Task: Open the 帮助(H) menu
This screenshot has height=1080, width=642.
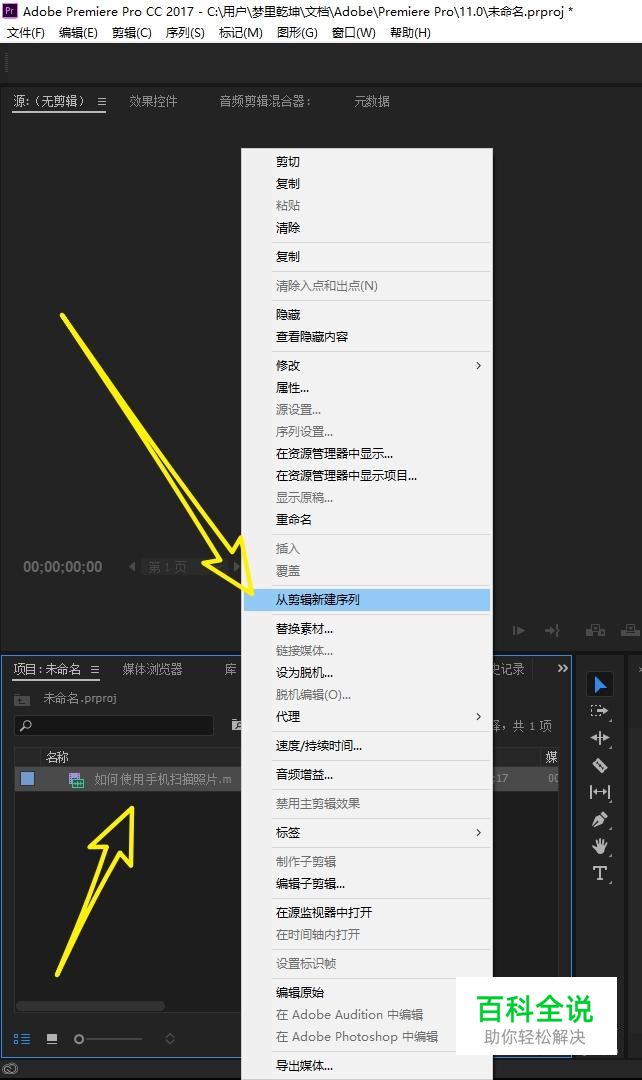Action: [x=410, y=32]
